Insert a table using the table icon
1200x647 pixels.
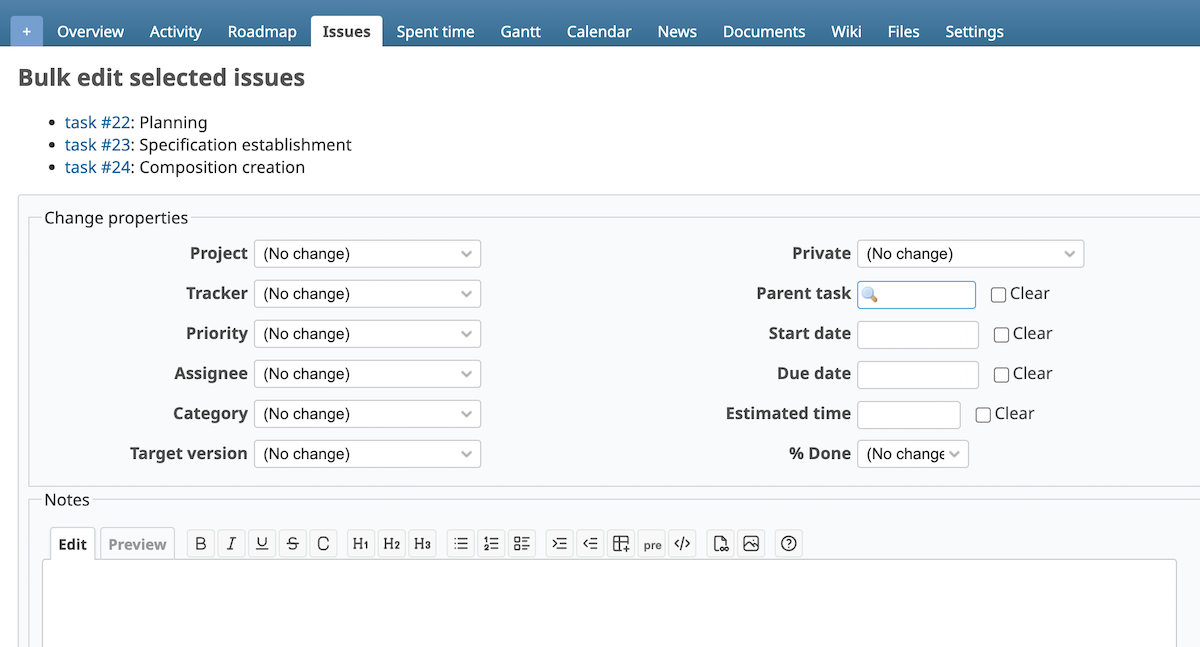coord(620,543)
